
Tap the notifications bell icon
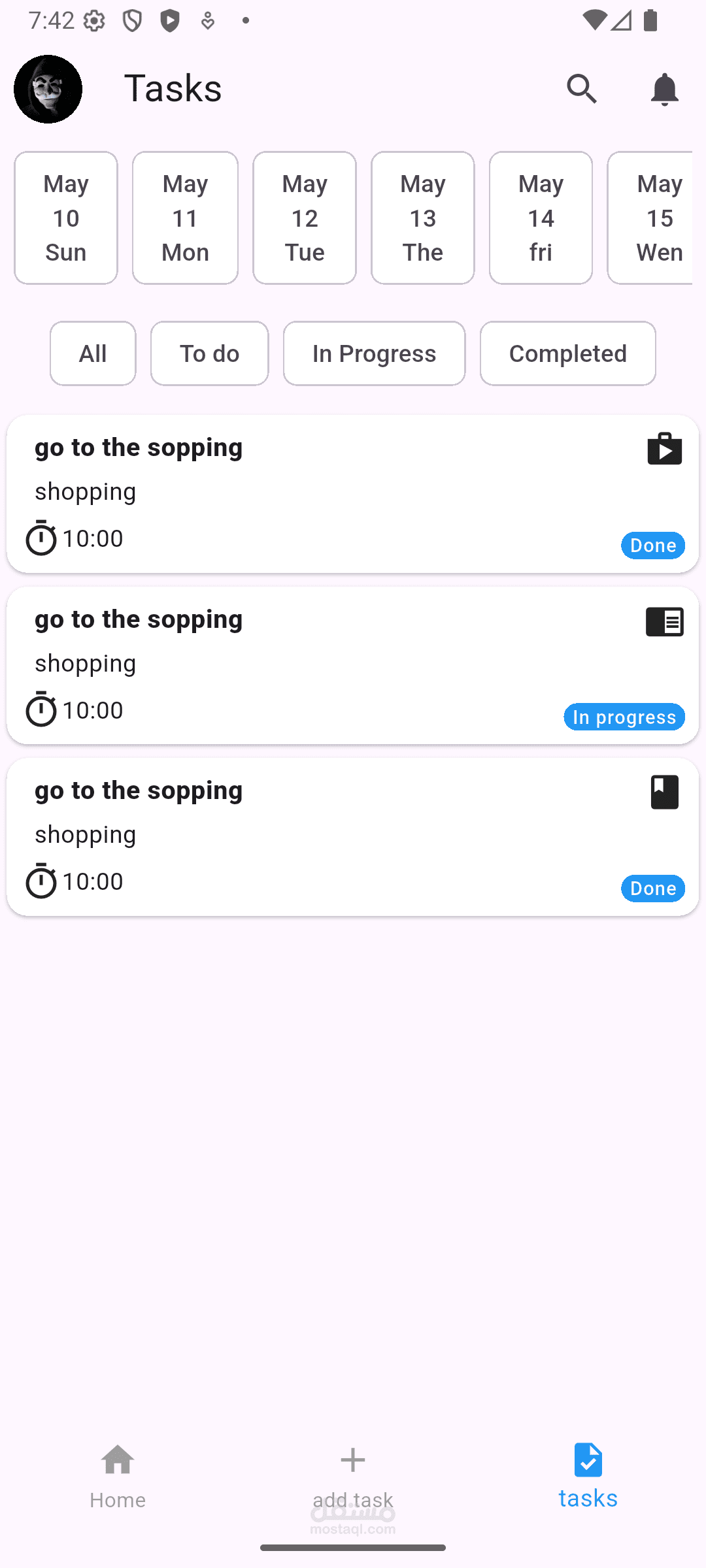point(664,89)
